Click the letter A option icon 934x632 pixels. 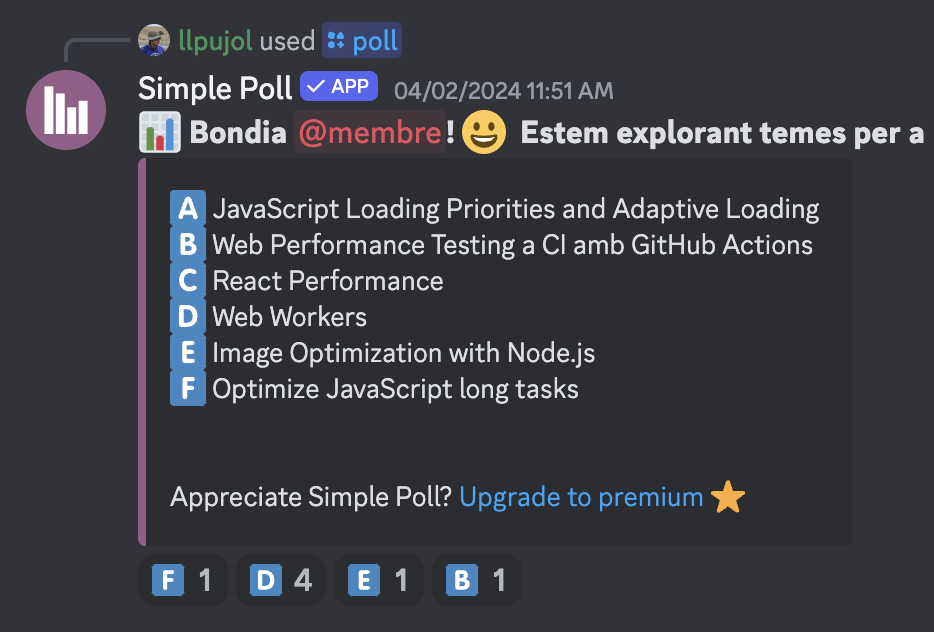pyautogui.click(x=188, y=209)
